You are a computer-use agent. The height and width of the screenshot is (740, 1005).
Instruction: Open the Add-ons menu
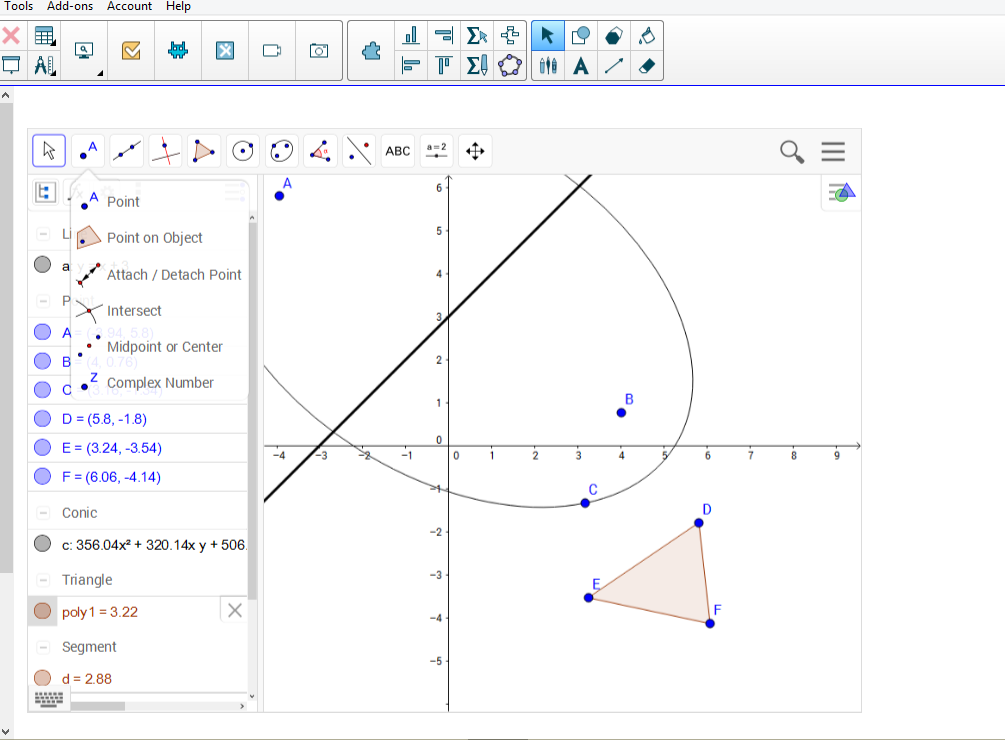point(70,6)
